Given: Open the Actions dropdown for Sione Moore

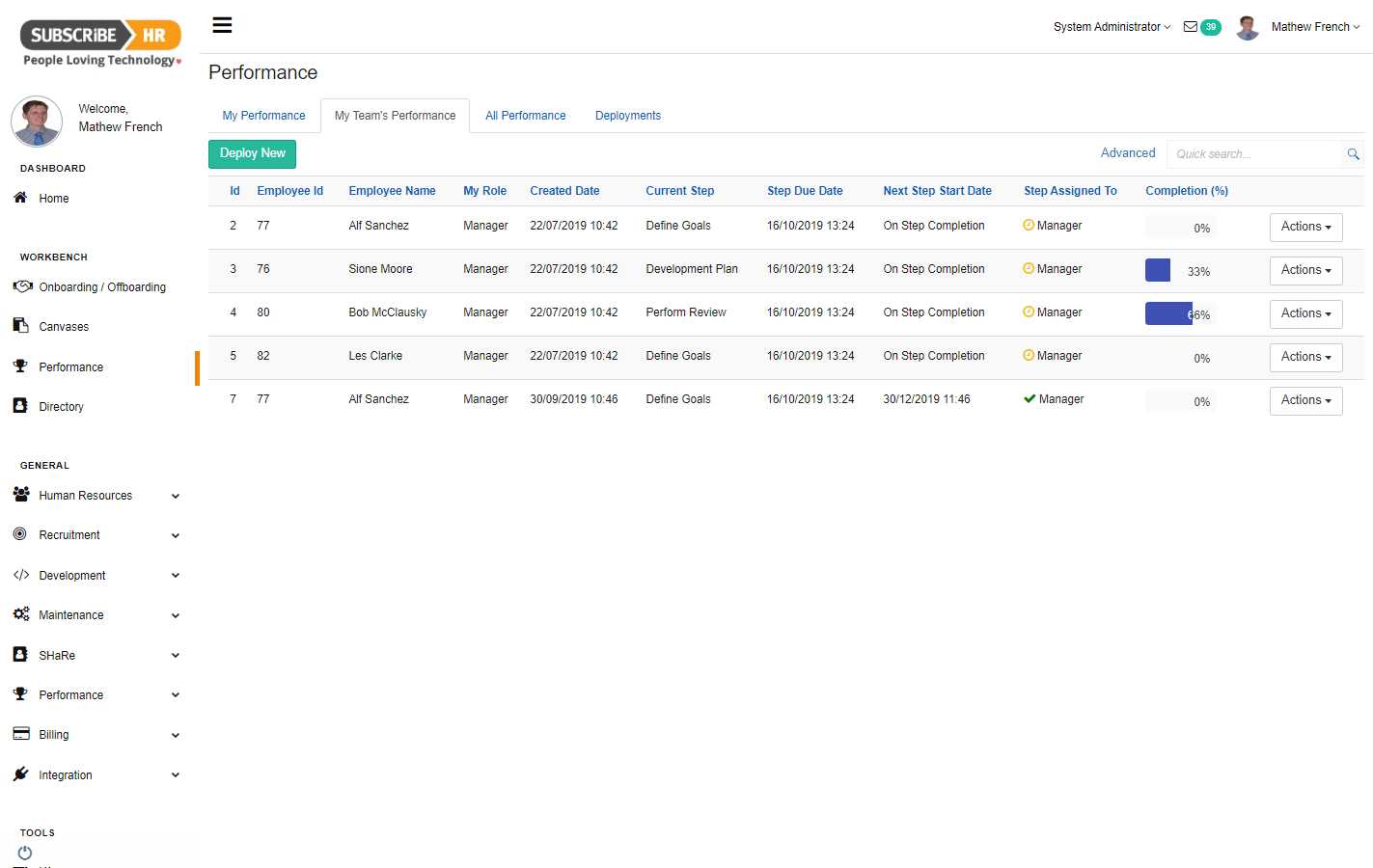Looking at the screenshot, I should point(1305,270).
